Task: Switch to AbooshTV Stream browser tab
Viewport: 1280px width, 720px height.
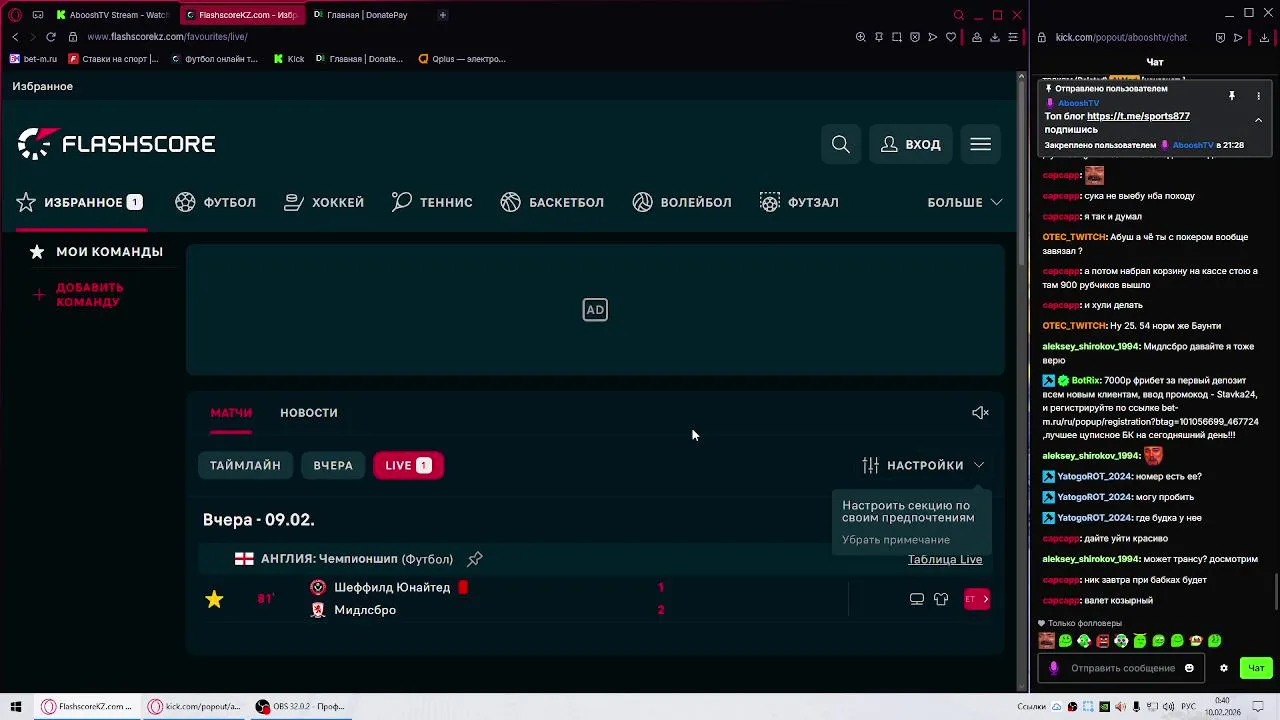Action: tap(112, 15)
